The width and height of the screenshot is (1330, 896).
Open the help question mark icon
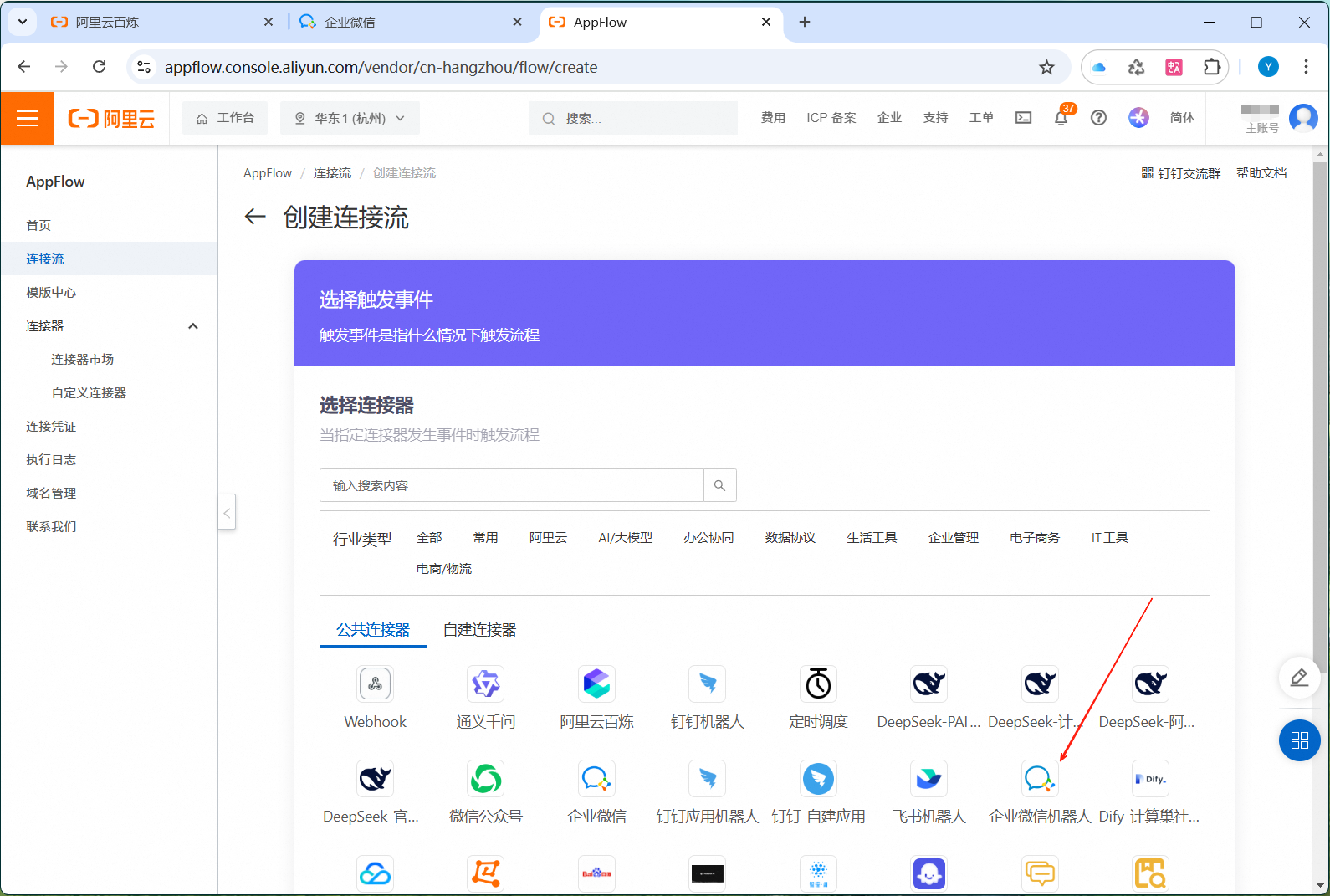click(x=1099, y=118)
